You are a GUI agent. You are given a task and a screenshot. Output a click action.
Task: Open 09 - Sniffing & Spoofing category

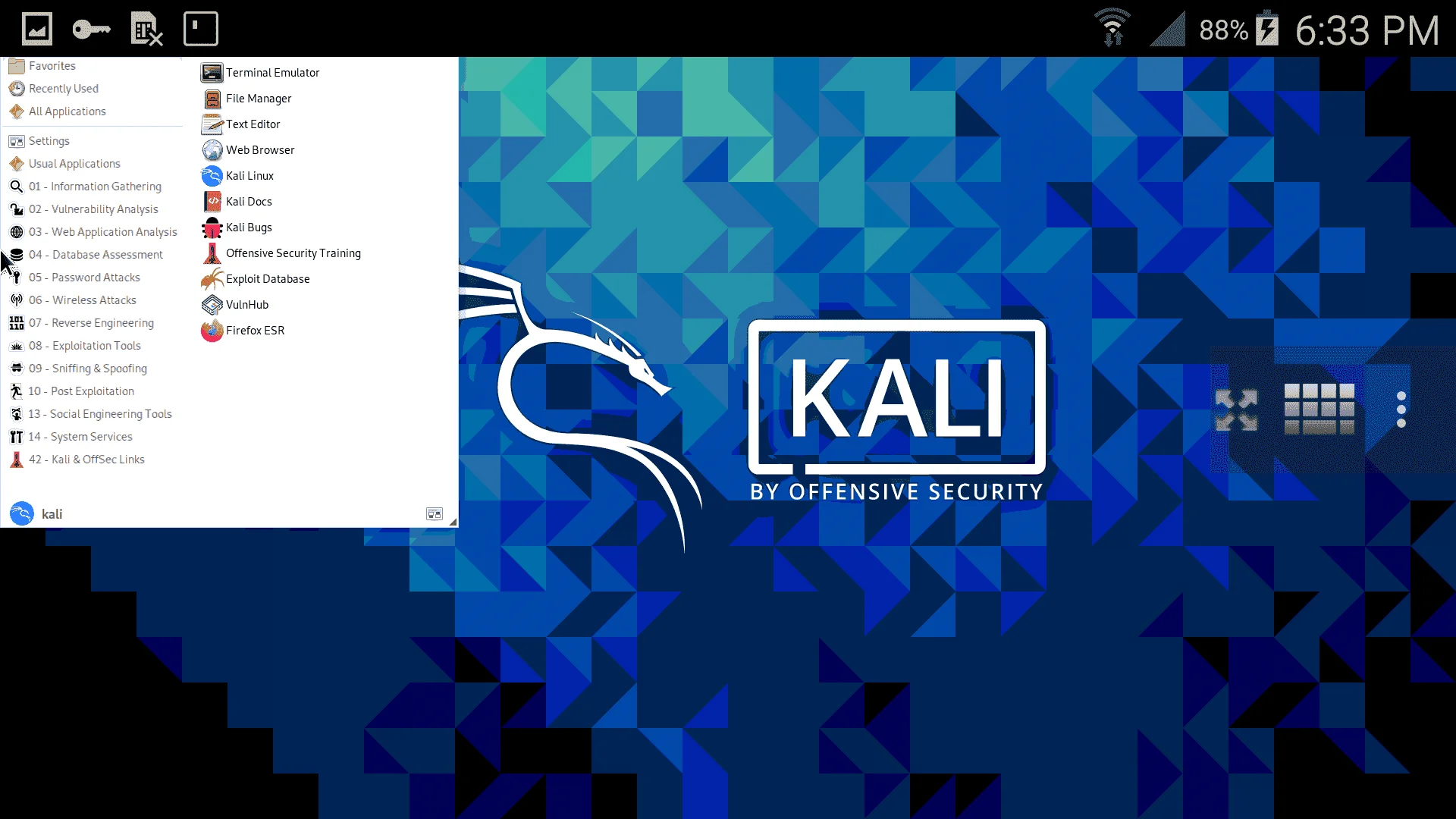click(x=78, y=369)
